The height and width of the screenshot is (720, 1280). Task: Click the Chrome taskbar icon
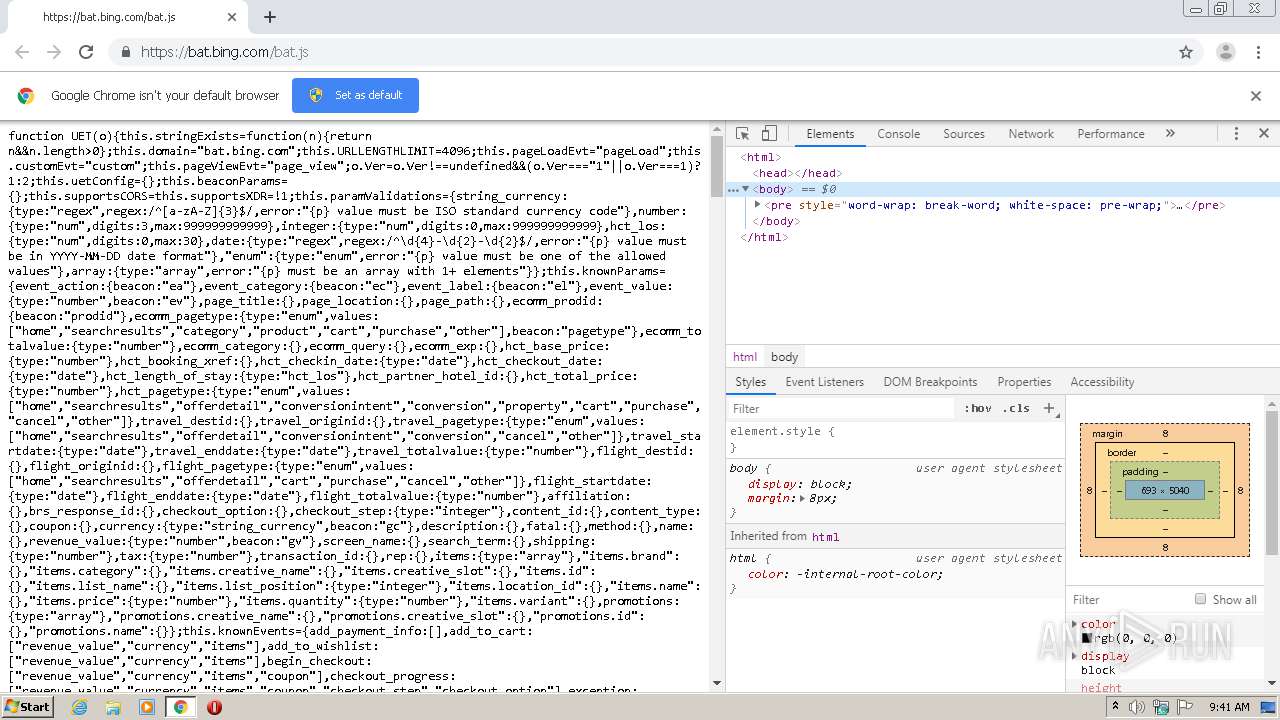pyautogui.click(x=180, y=707)
